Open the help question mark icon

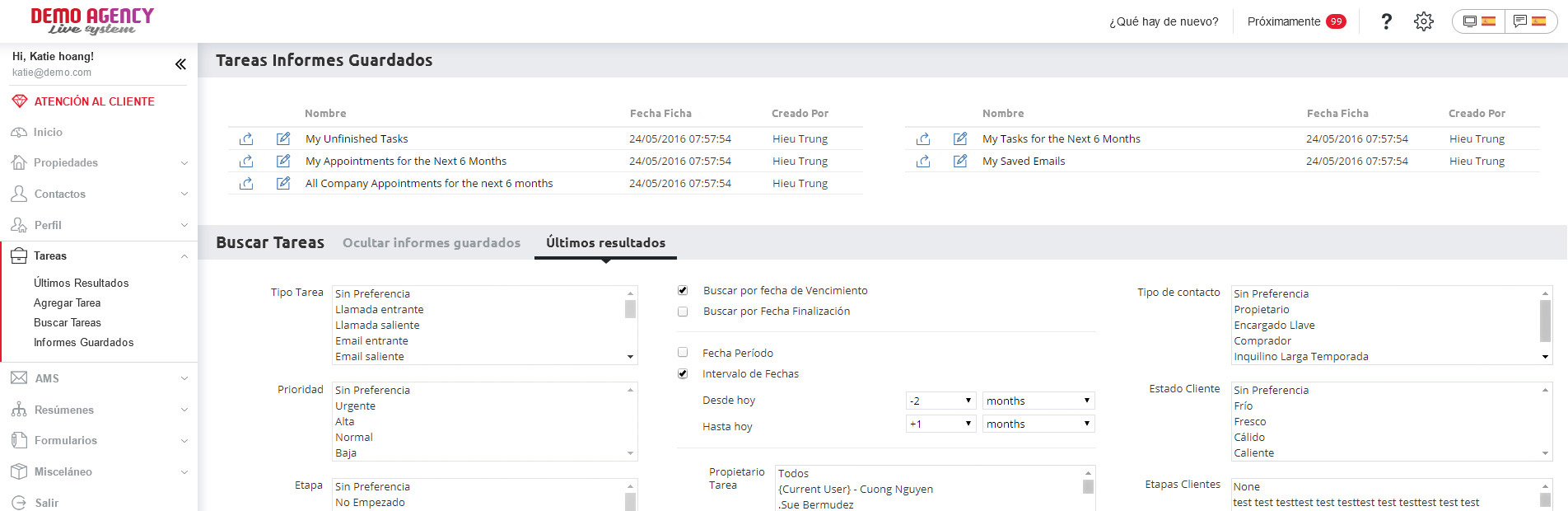(x=1386, y=21)
